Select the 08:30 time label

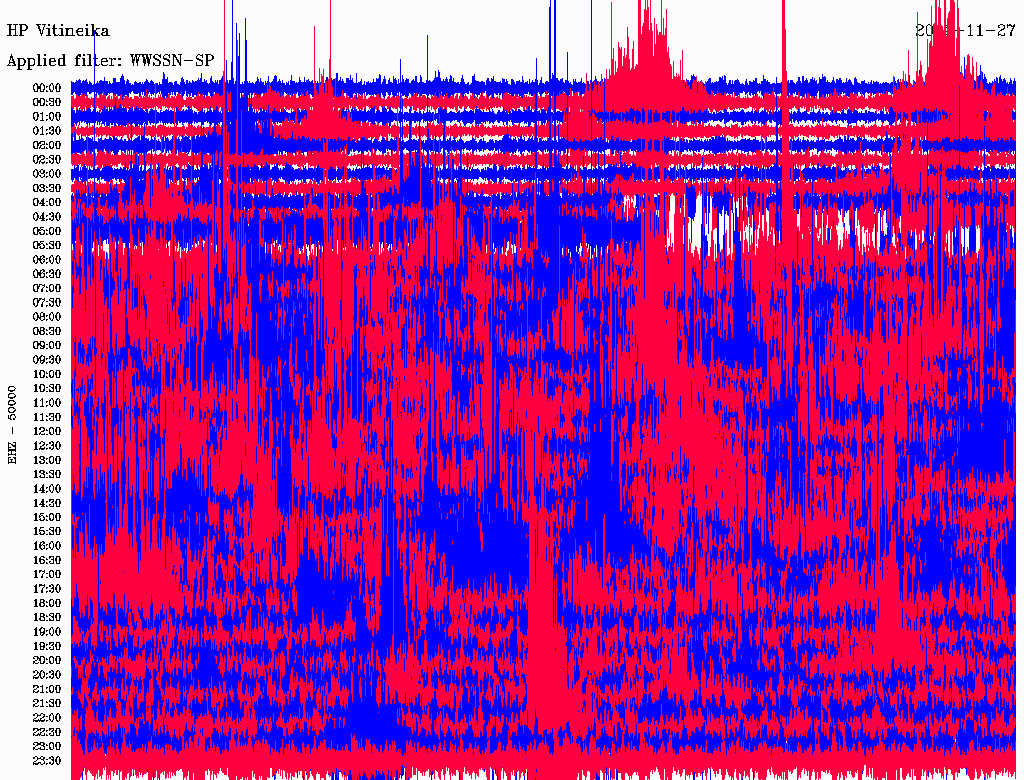coord(47,331)
